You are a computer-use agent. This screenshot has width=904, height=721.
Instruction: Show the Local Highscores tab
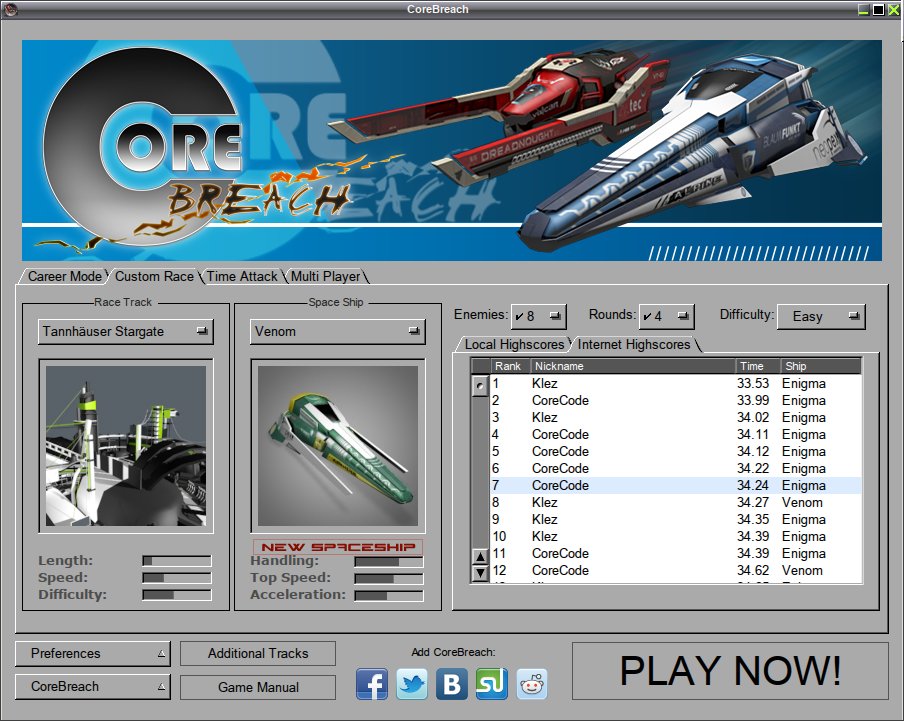(514, 345)
